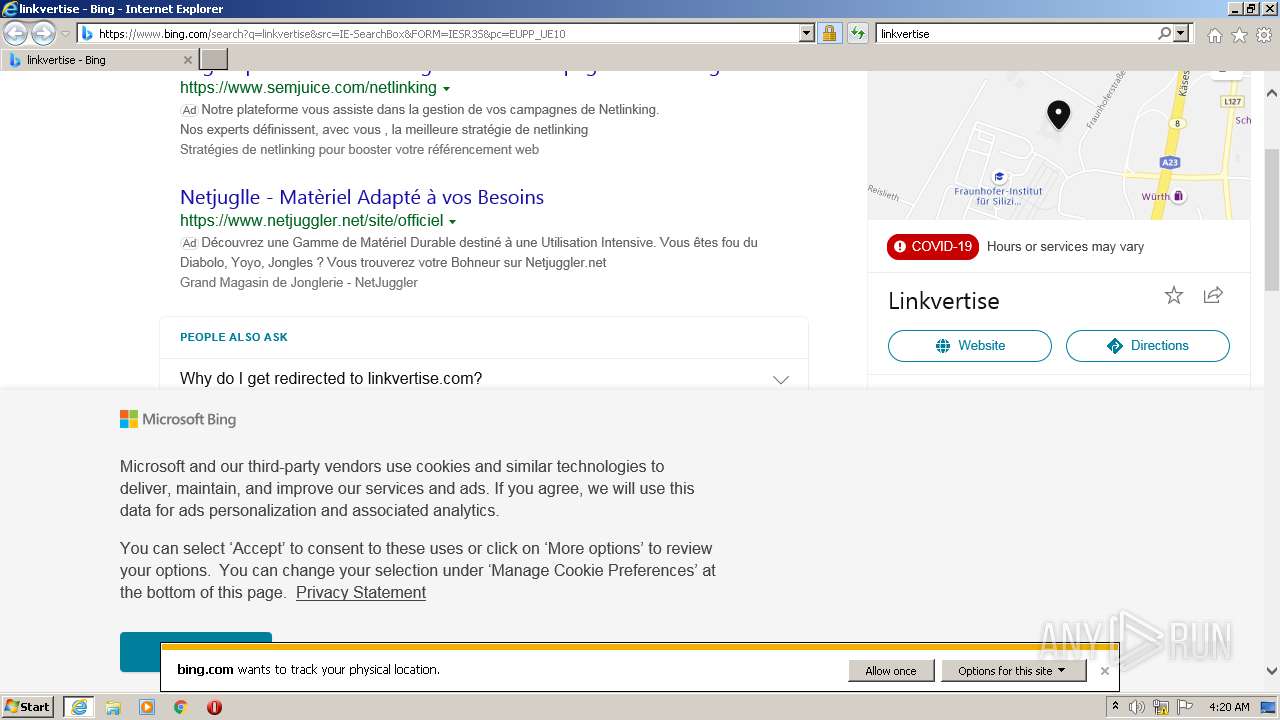Open 'Options for this site' dropdown
Image resolution: width=1280 pixels, height=720 pixels.
[1013, 671]
